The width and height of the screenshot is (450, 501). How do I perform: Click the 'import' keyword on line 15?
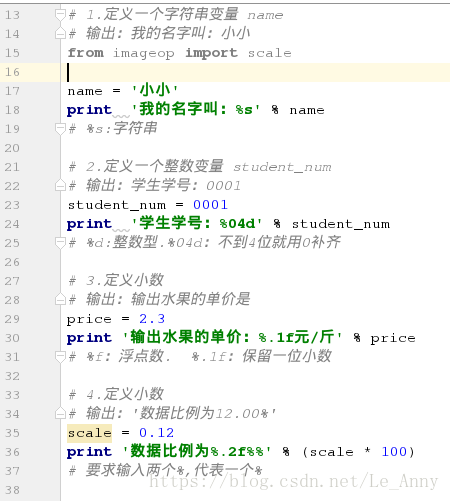point(211,53)
